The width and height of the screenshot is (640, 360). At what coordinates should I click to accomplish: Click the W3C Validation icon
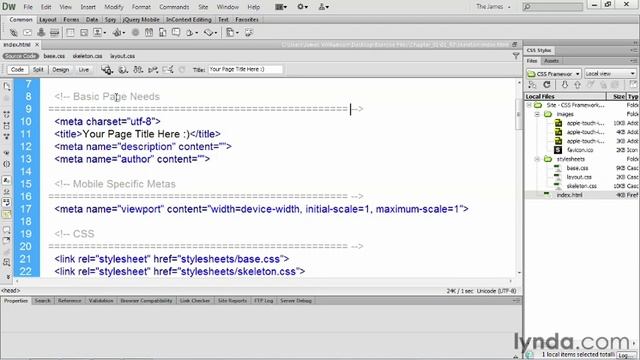(153, 70)
